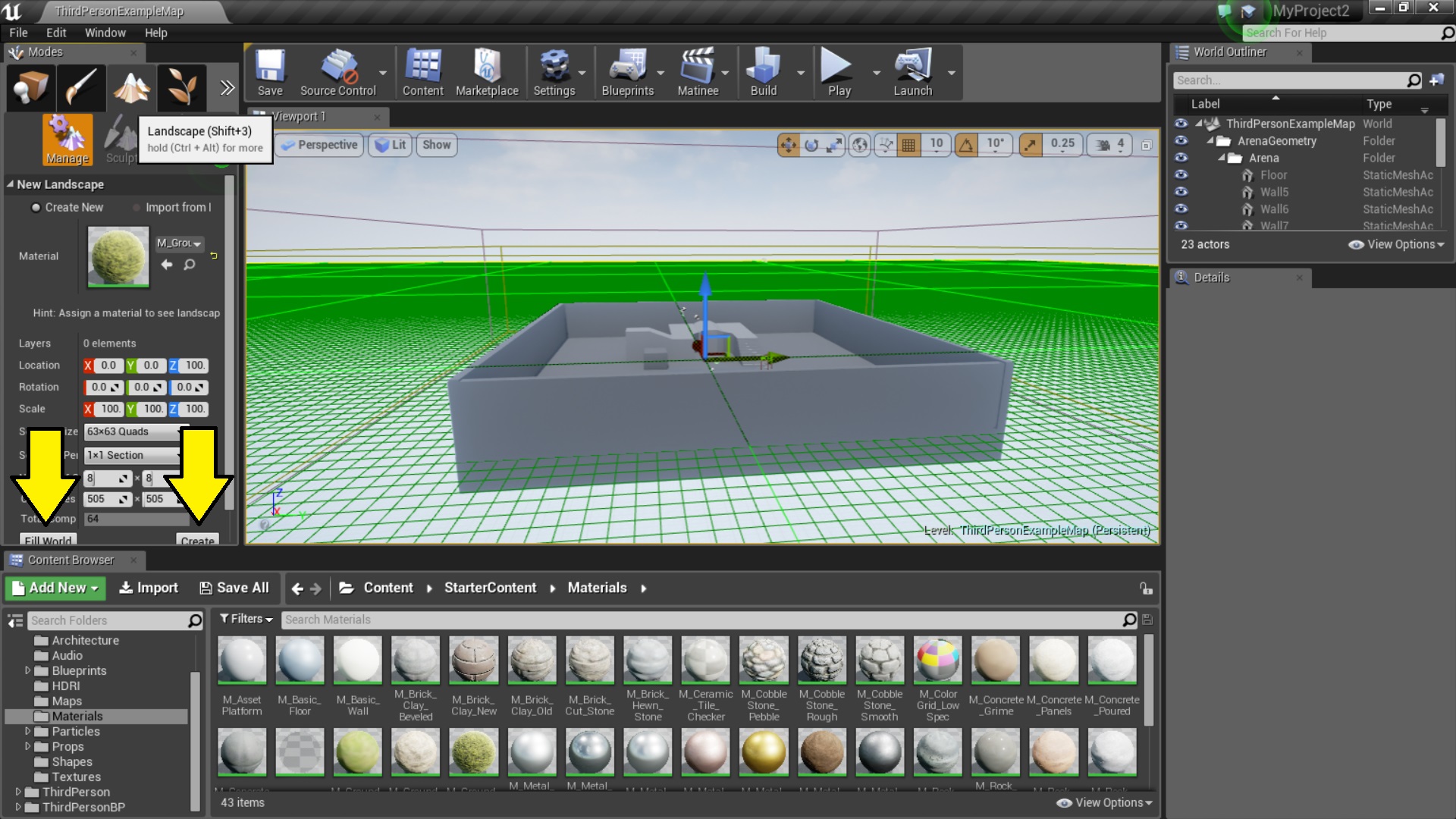Open the File menu
This screenshot has width=1456, height=819.
click(18, 33)
